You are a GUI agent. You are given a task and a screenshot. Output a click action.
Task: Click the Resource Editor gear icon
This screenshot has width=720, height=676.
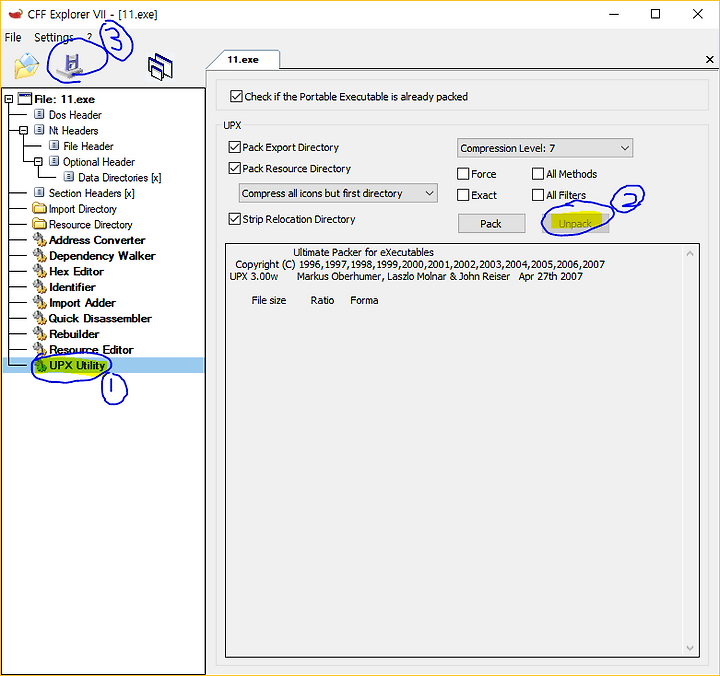tap(39, 349)
